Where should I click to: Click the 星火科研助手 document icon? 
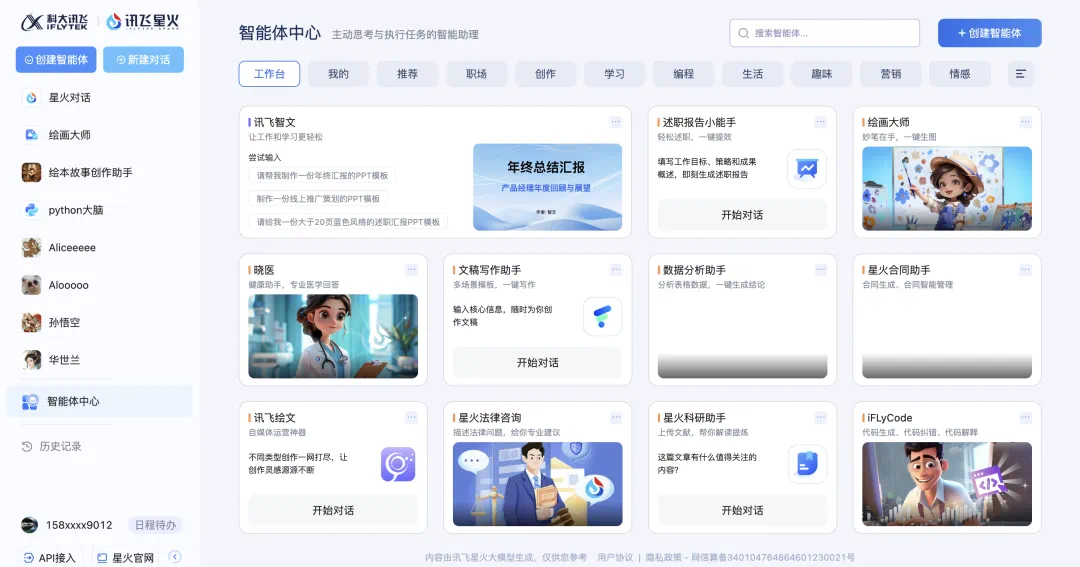click(x=806, y=464)
